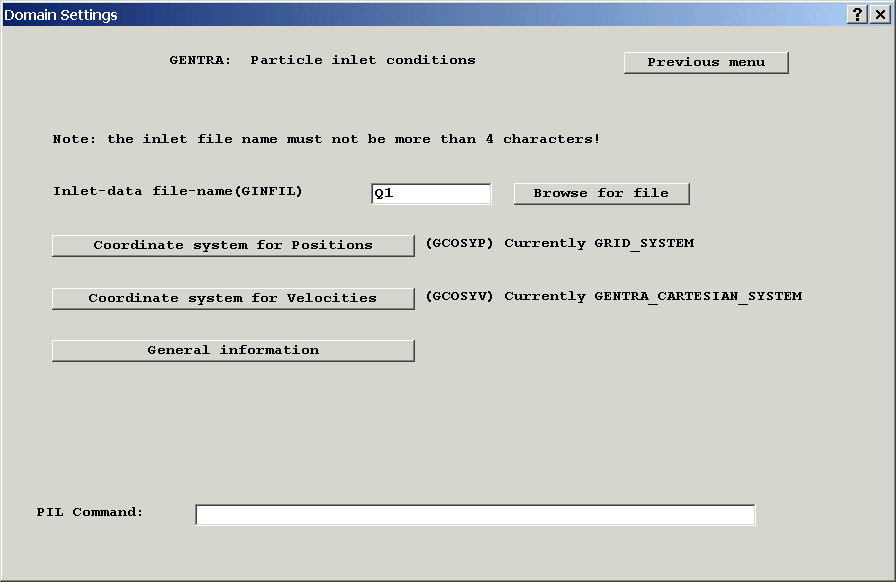Click the 4-character file name note
Image resolution: width=896 pixels, height=582 pixels.
326,139
